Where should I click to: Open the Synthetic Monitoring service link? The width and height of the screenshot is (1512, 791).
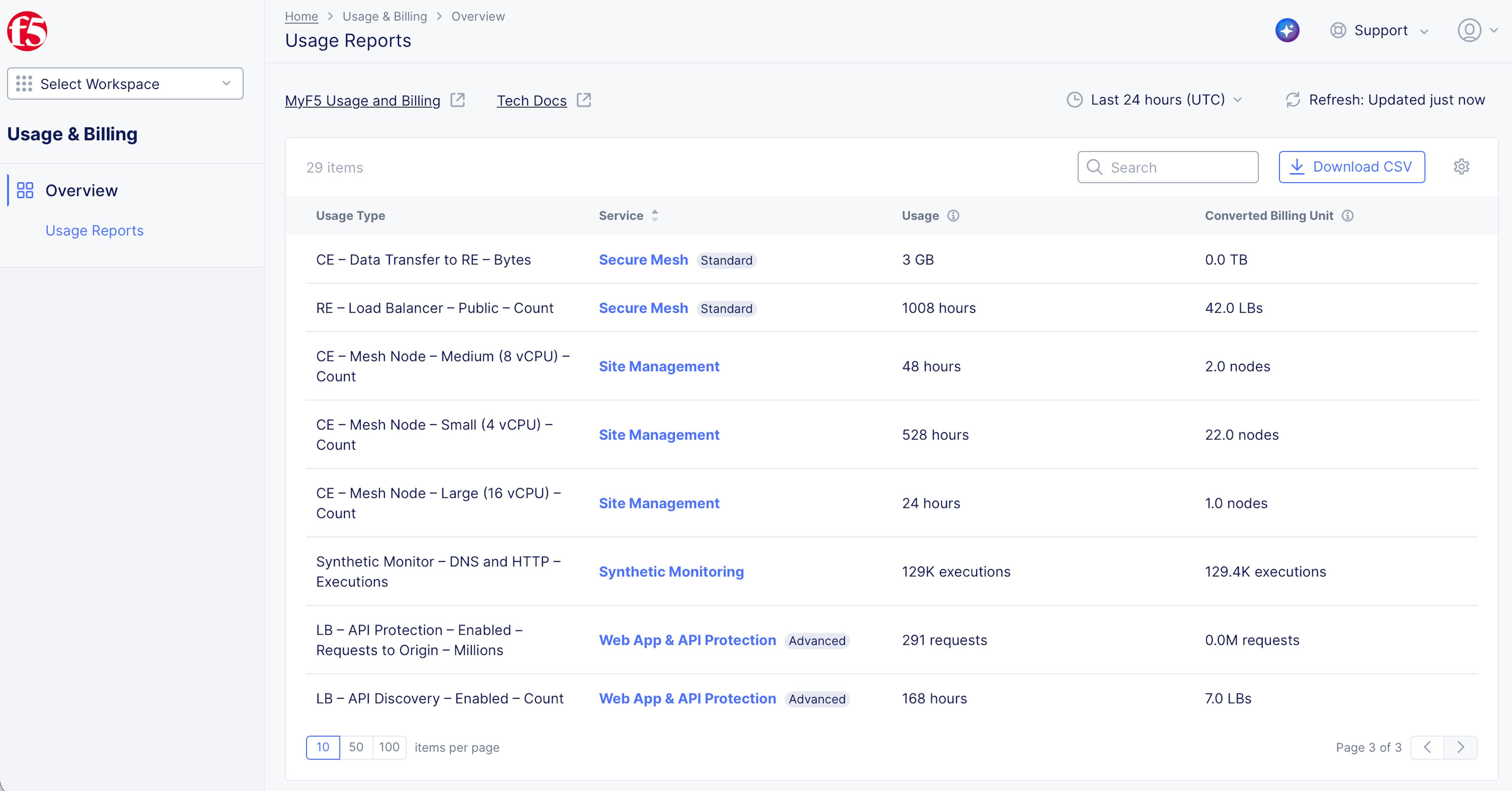(x=671, y=572)
